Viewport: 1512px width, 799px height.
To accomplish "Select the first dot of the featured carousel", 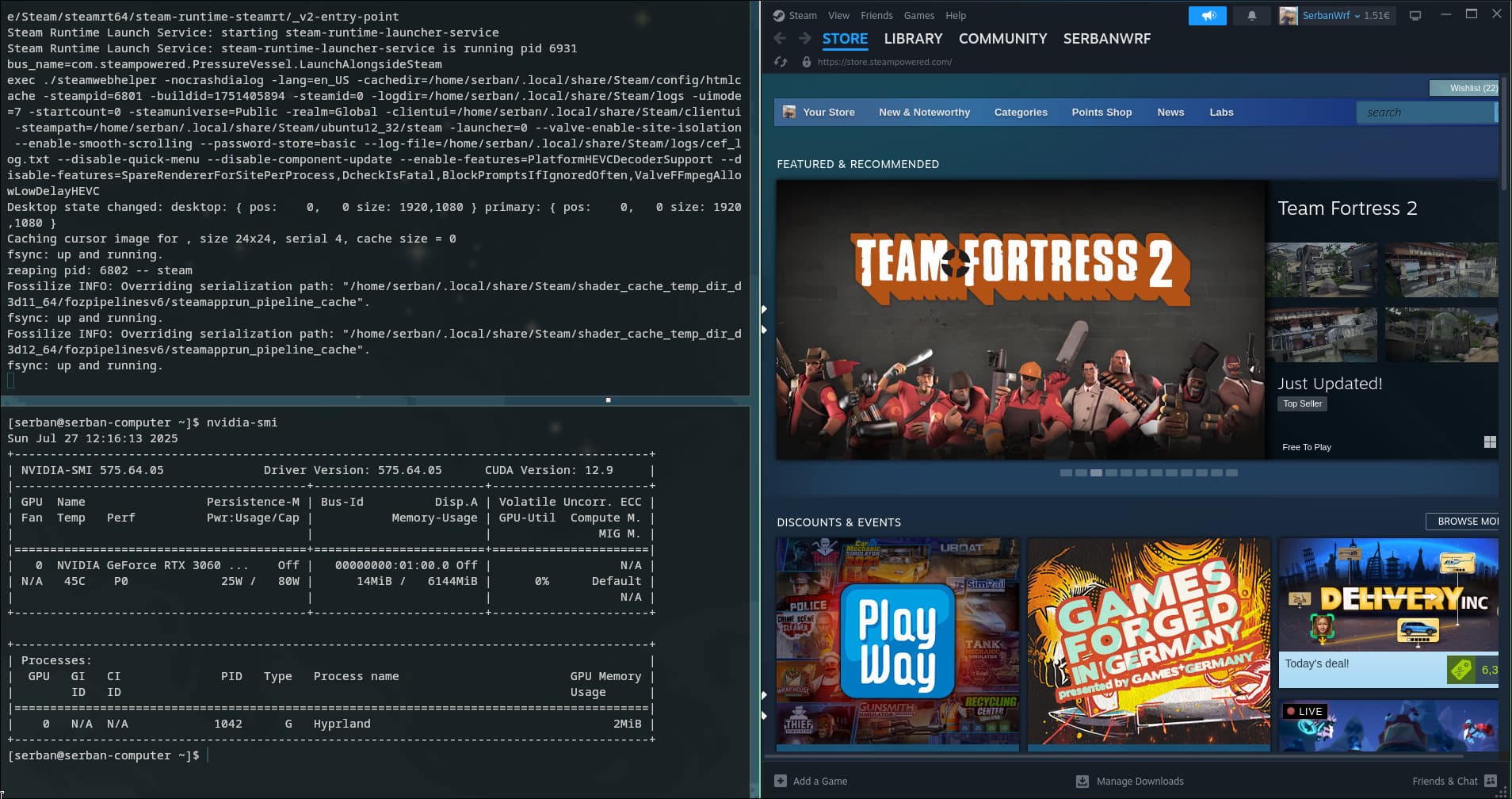I will (x=1066, y=472).
